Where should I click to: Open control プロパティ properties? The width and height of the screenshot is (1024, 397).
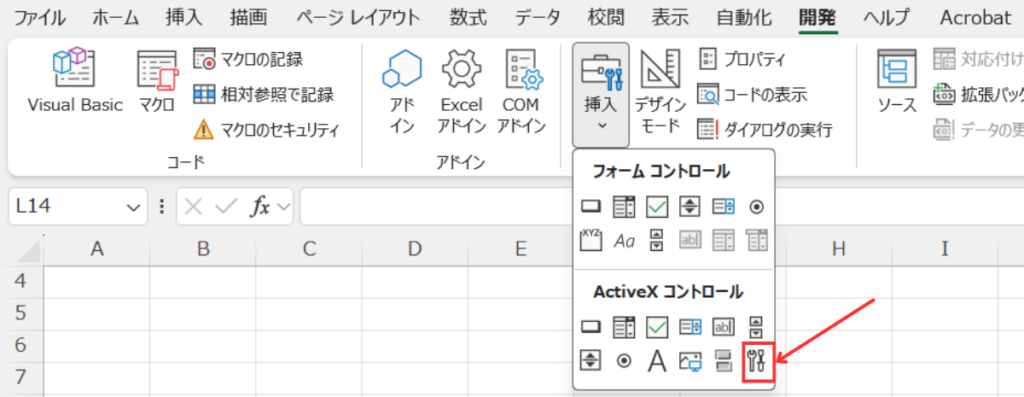743,59
